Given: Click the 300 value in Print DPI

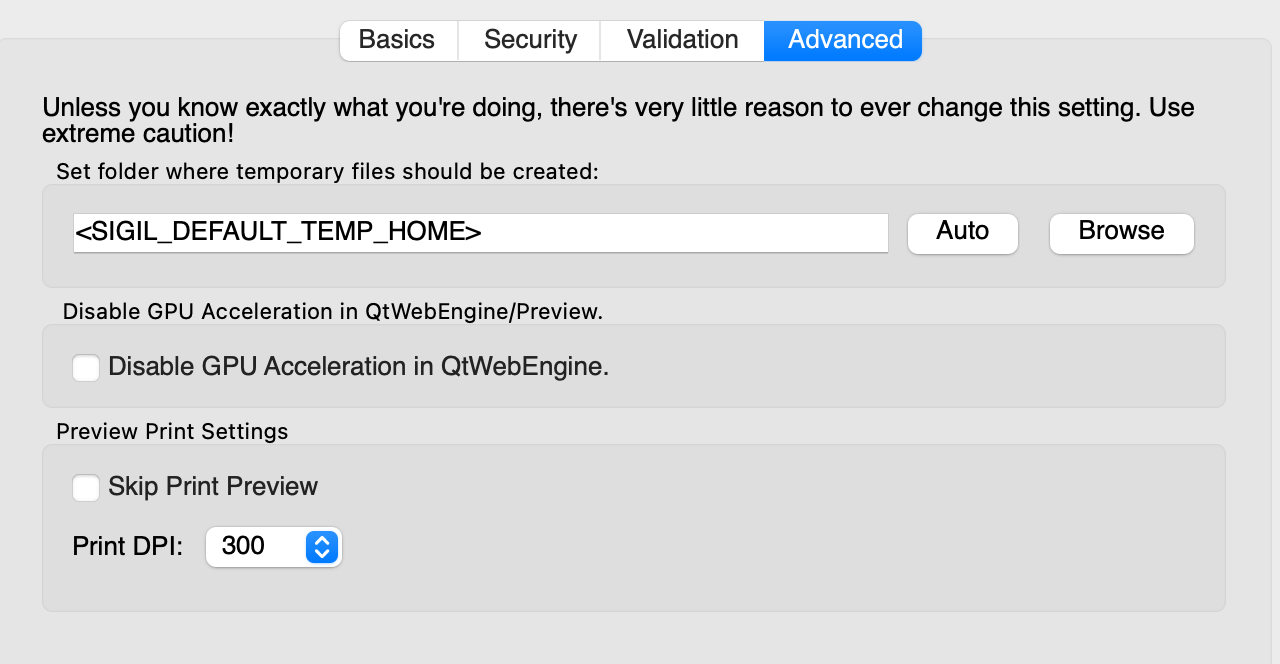Looking at the screenshot, I should point(244,547).
